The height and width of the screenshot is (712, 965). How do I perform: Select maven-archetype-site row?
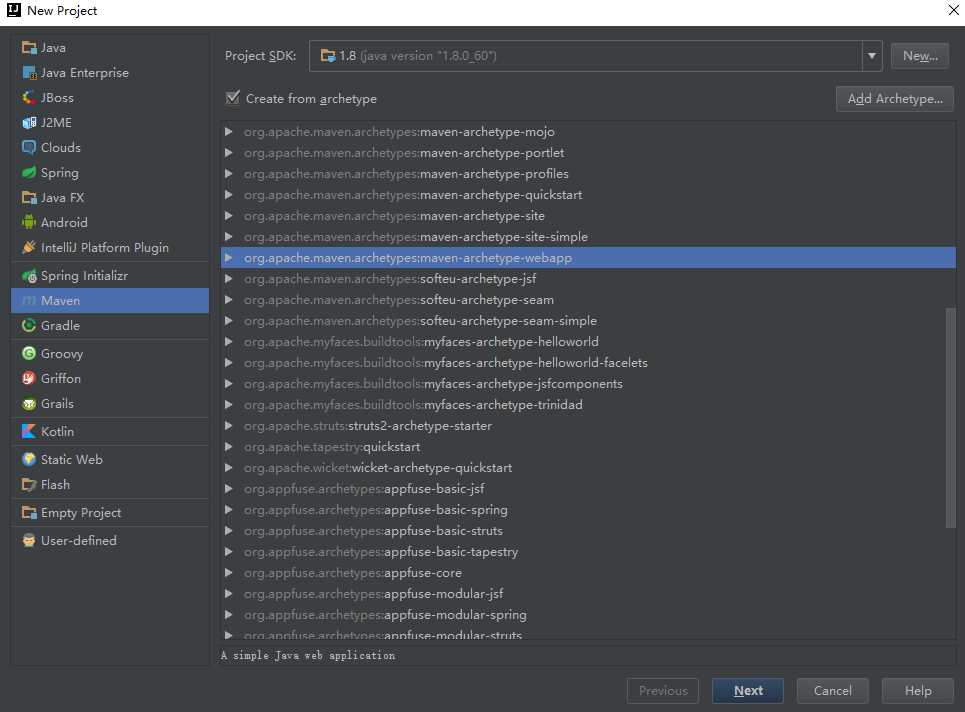[588, 215]
